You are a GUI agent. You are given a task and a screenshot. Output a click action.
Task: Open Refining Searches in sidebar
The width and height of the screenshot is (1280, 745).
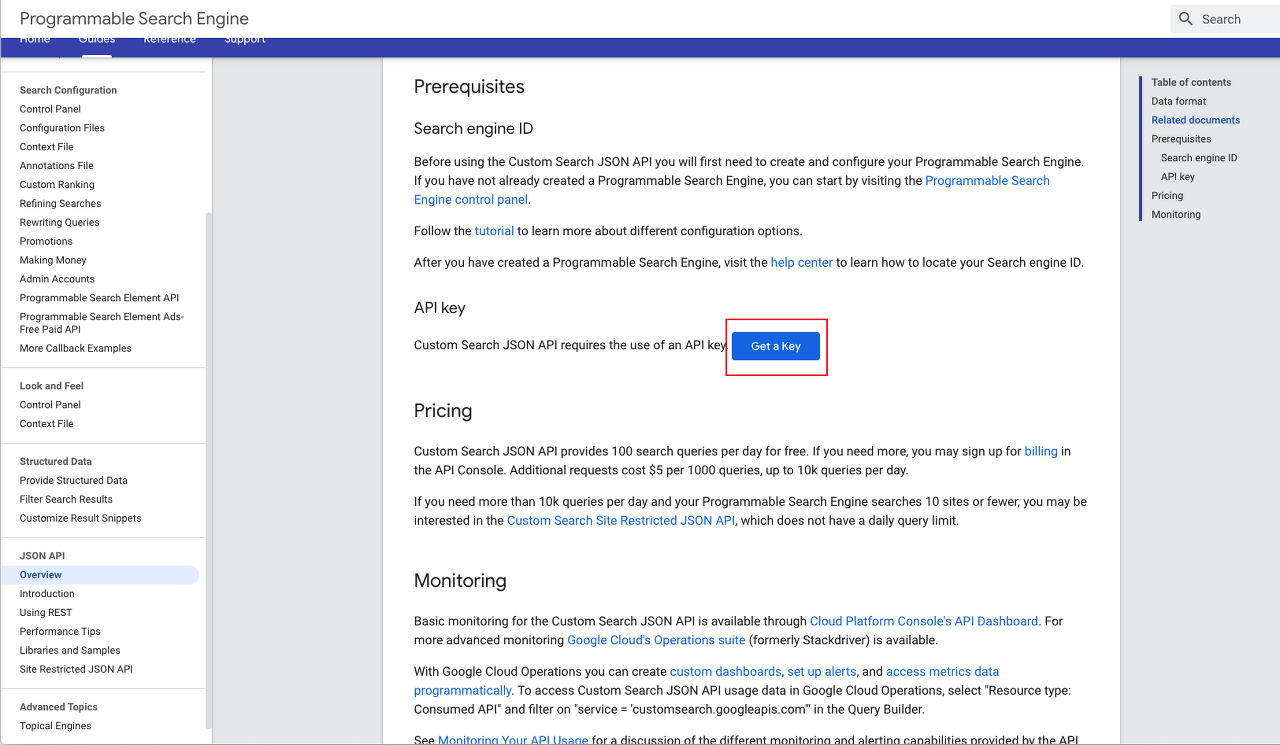[x=60, y=204]
